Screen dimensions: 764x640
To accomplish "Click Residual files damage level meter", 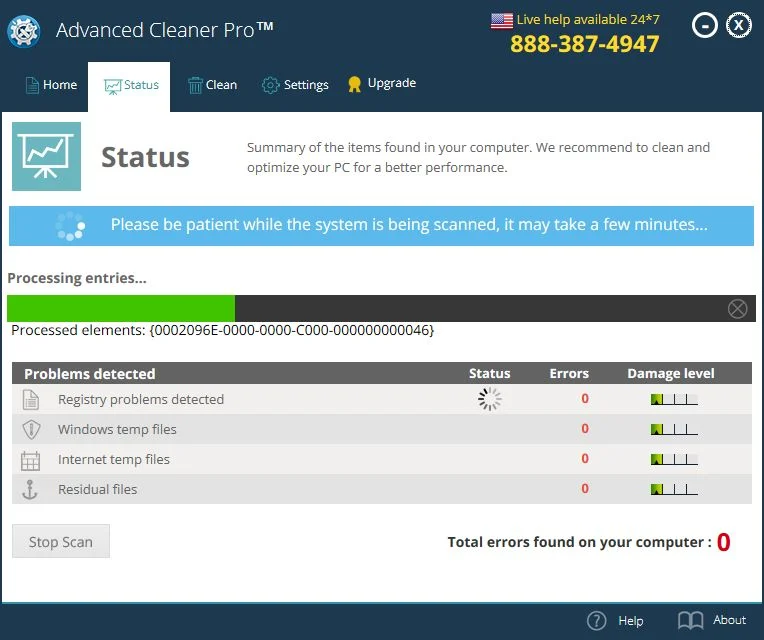I will point(674,489).
